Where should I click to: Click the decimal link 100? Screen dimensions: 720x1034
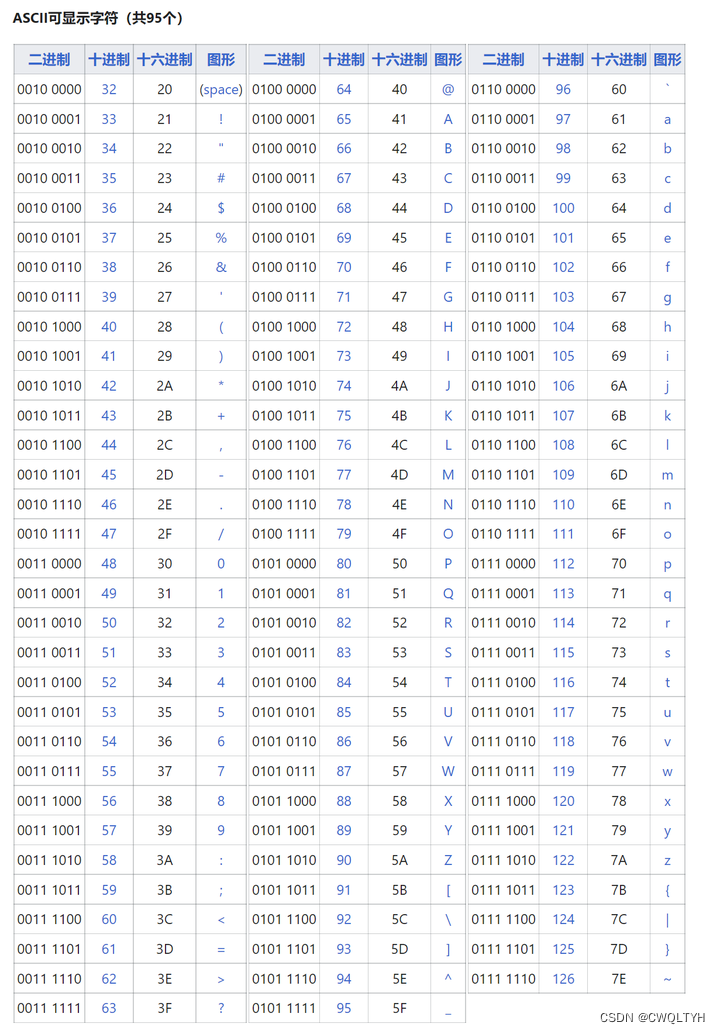563,208
